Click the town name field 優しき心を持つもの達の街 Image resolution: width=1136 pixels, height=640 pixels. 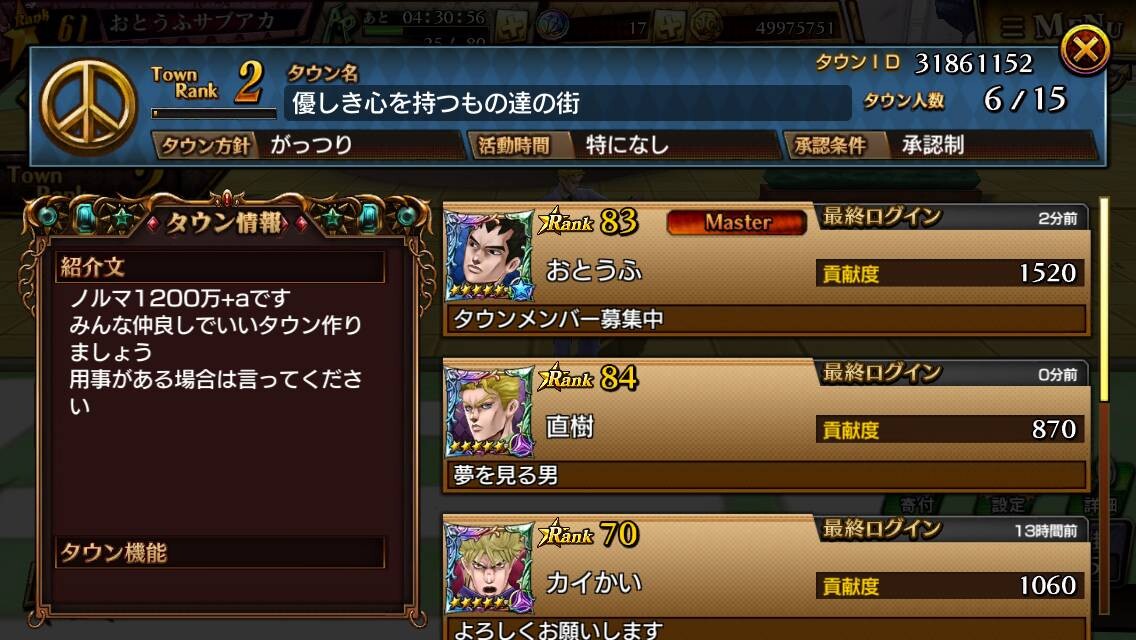[x=568, y=103]
